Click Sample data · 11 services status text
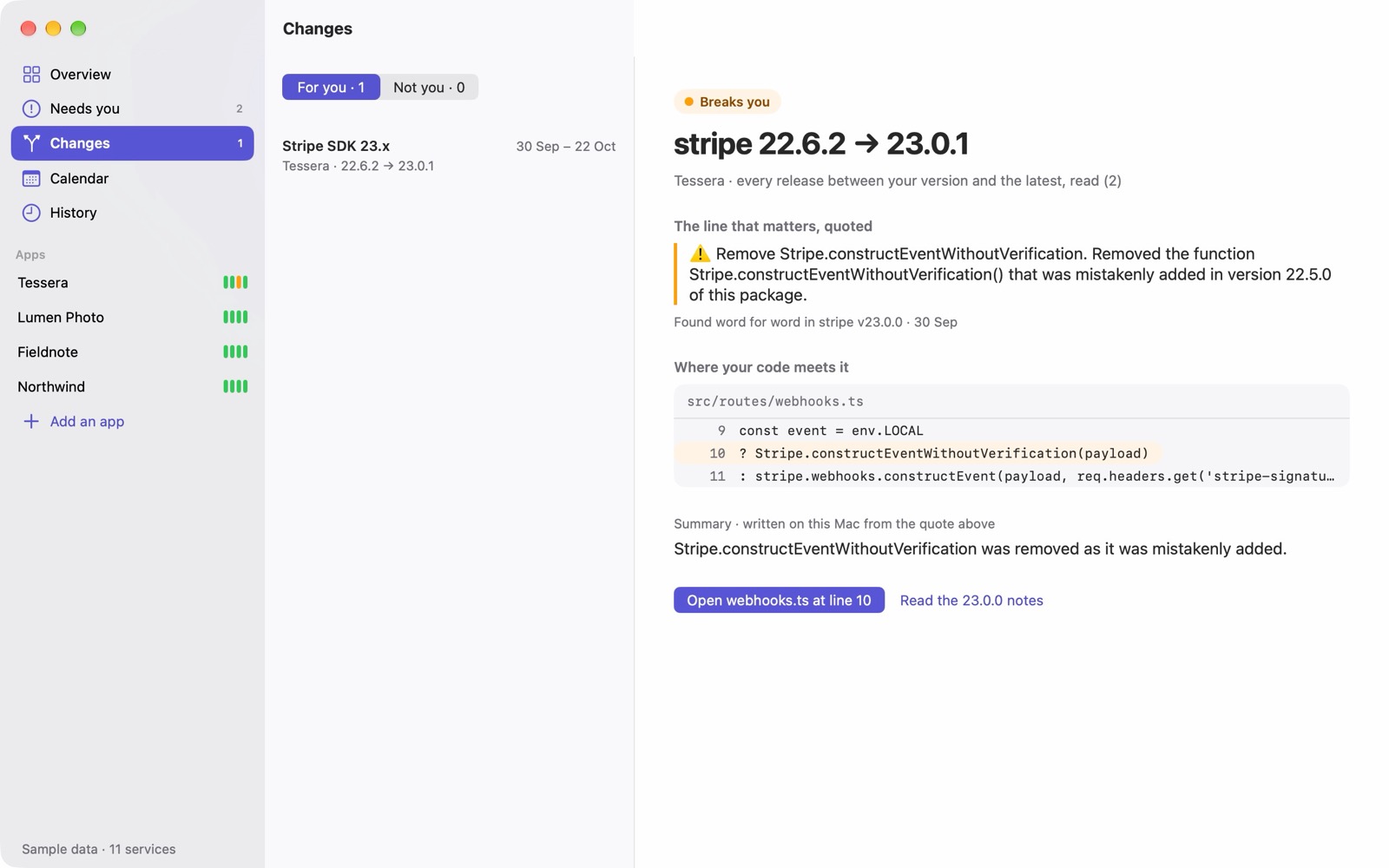Viewport: 1389px width, 868px height. 99,849
